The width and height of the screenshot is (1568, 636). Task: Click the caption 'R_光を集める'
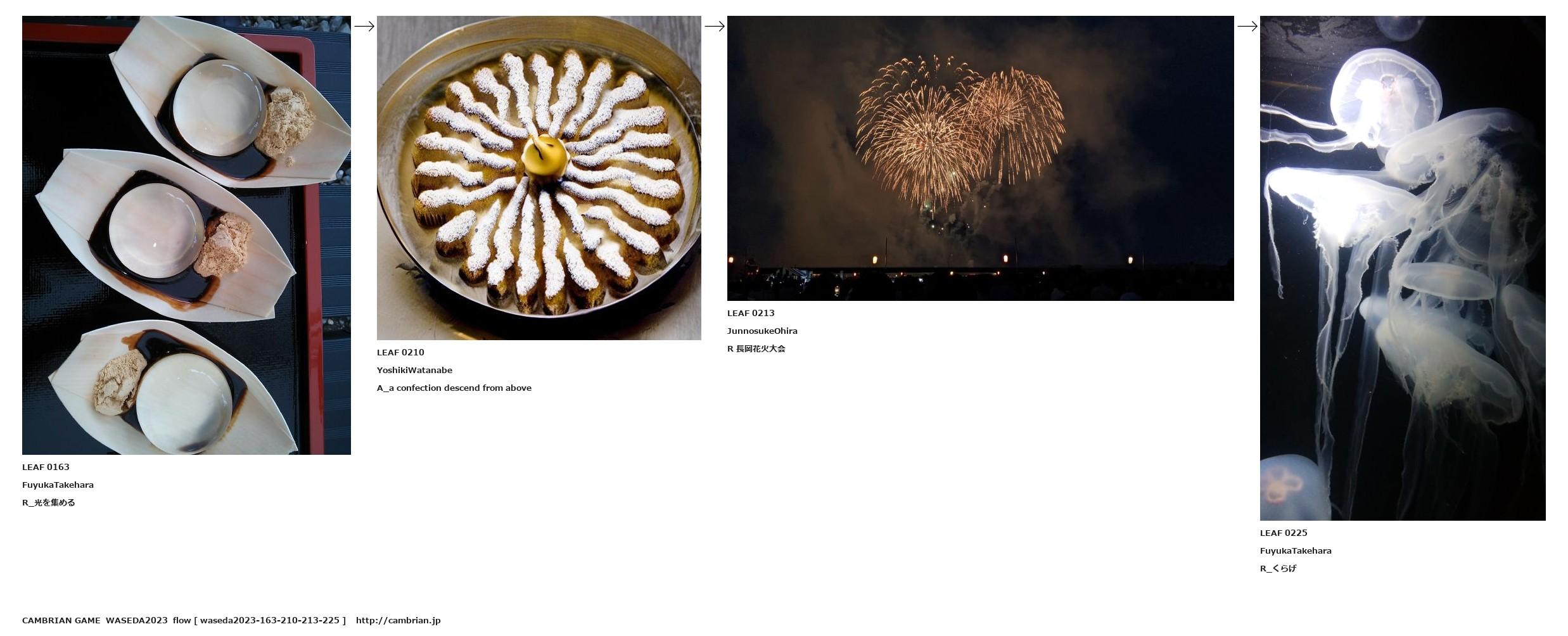pos(49,503)
